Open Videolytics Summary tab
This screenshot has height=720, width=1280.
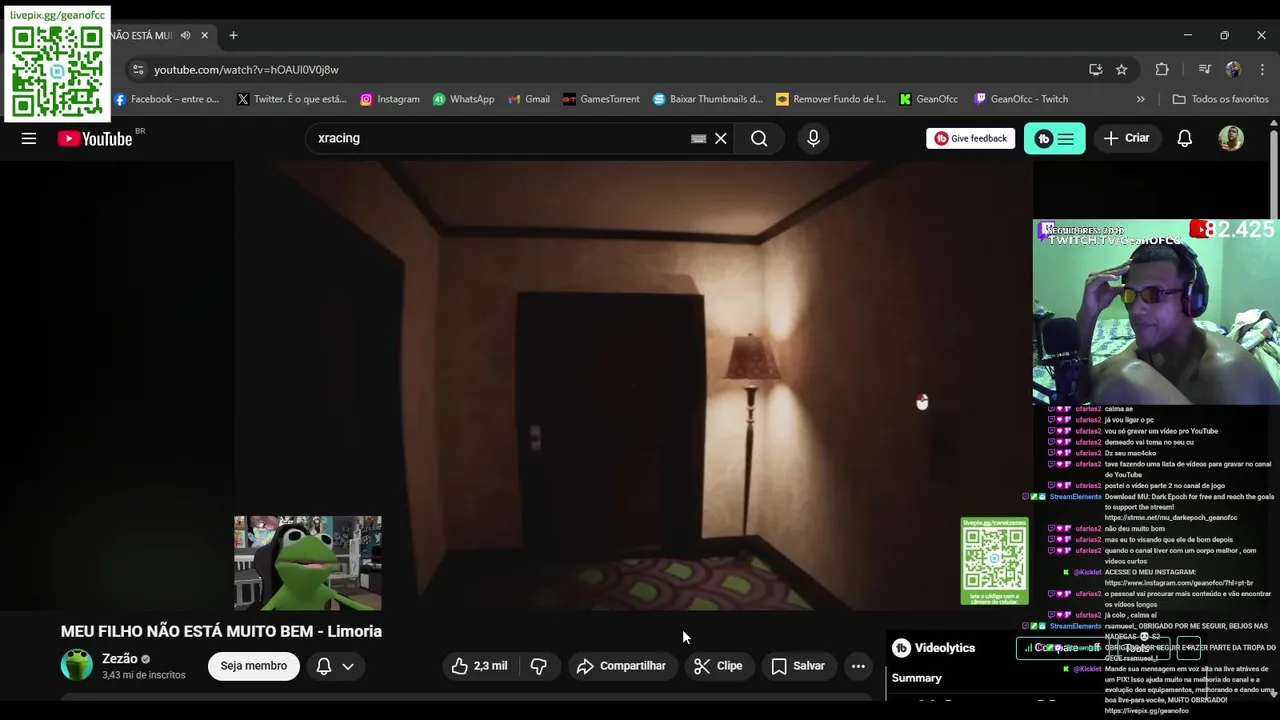point(917,678)
